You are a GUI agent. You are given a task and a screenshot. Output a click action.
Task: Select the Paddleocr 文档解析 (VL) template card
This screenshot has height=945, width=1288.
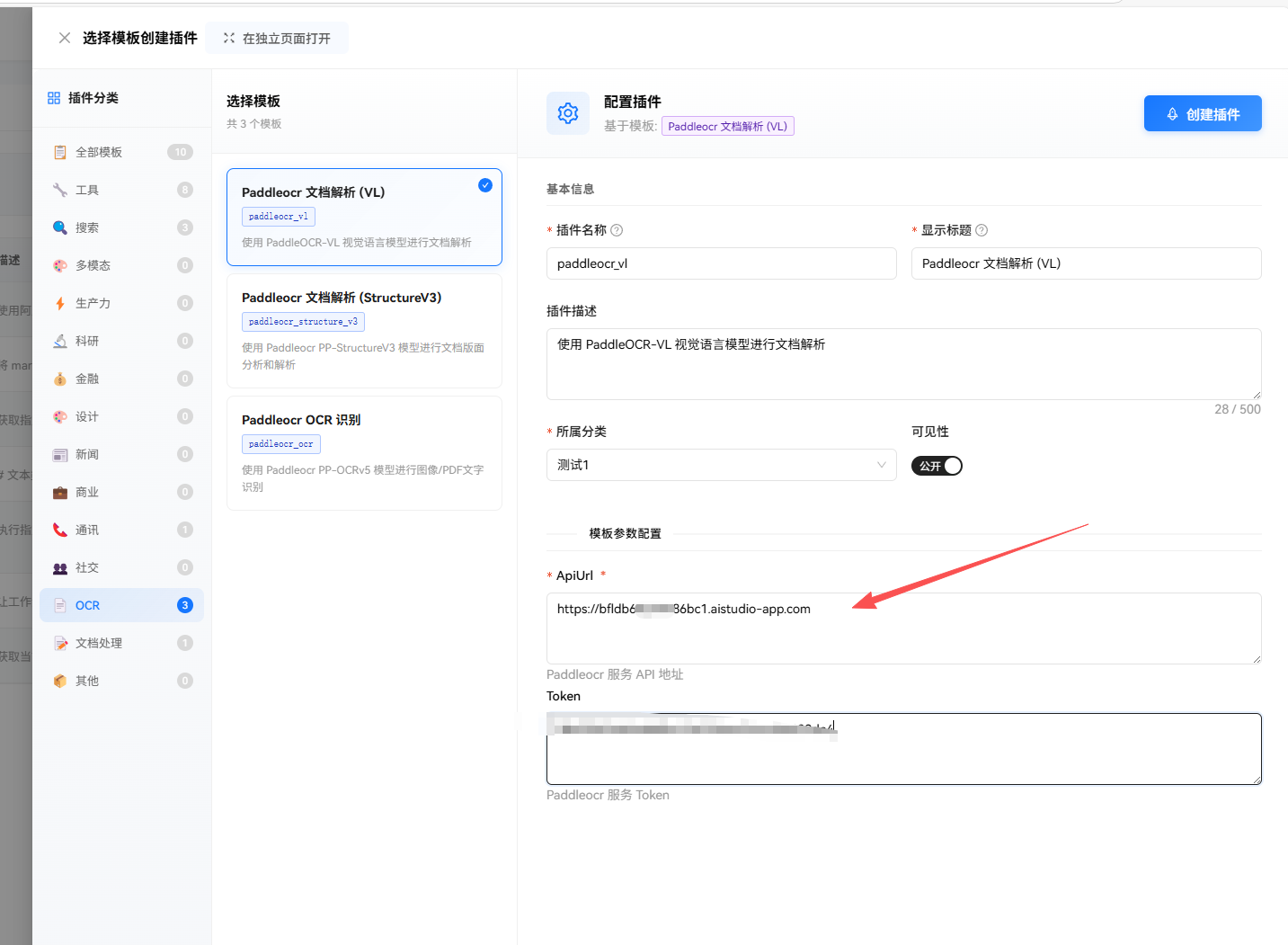coord(364,217)
